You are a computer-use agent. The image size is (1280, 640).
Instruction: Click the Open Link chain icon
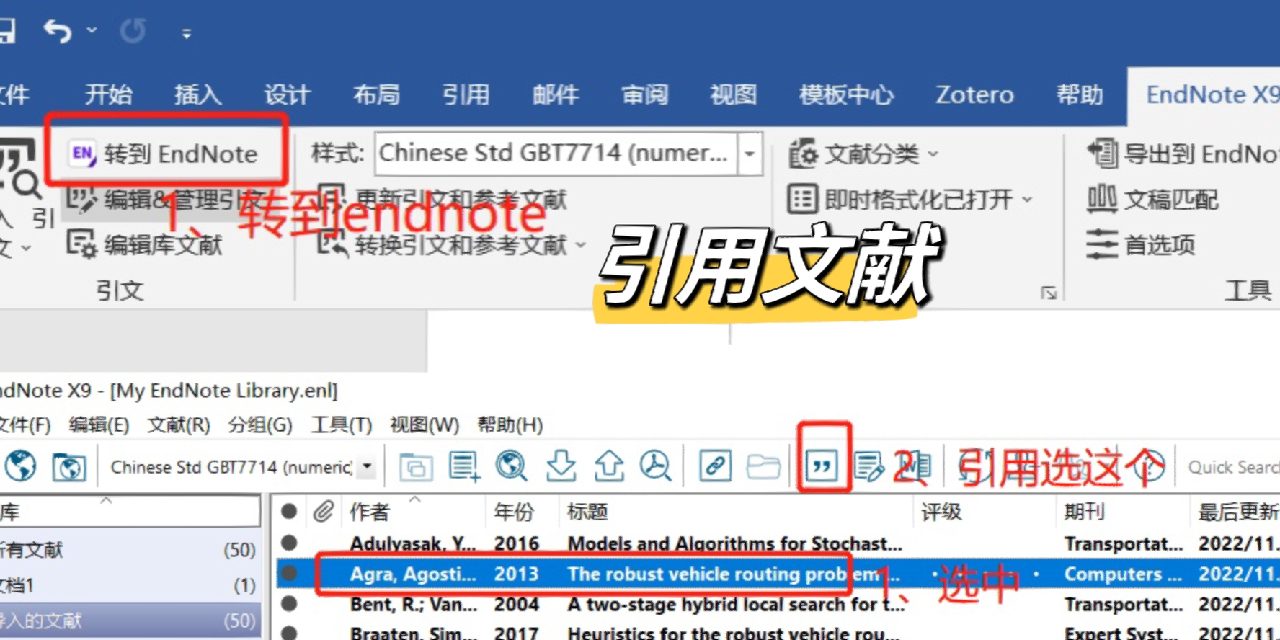[715, 466]
